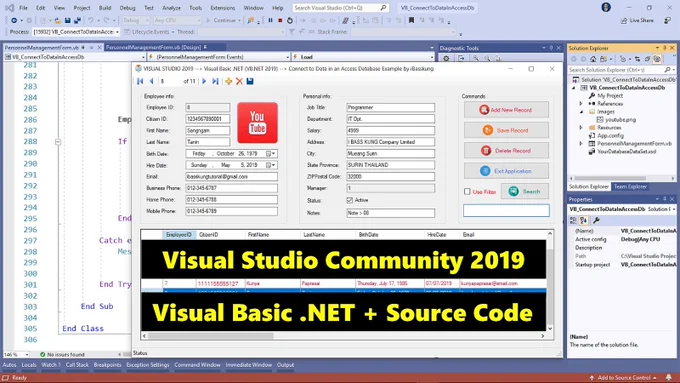This screenshot has width=680, height=383.
Task: Expand the Resources folder node
Action: pyautogui.click(x=581, y=128)
